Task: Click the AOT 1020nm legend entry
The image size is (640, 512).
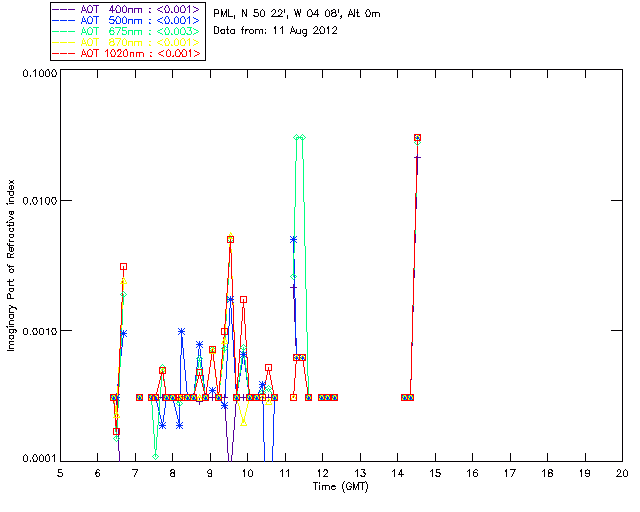Action: tap(127, 53)
